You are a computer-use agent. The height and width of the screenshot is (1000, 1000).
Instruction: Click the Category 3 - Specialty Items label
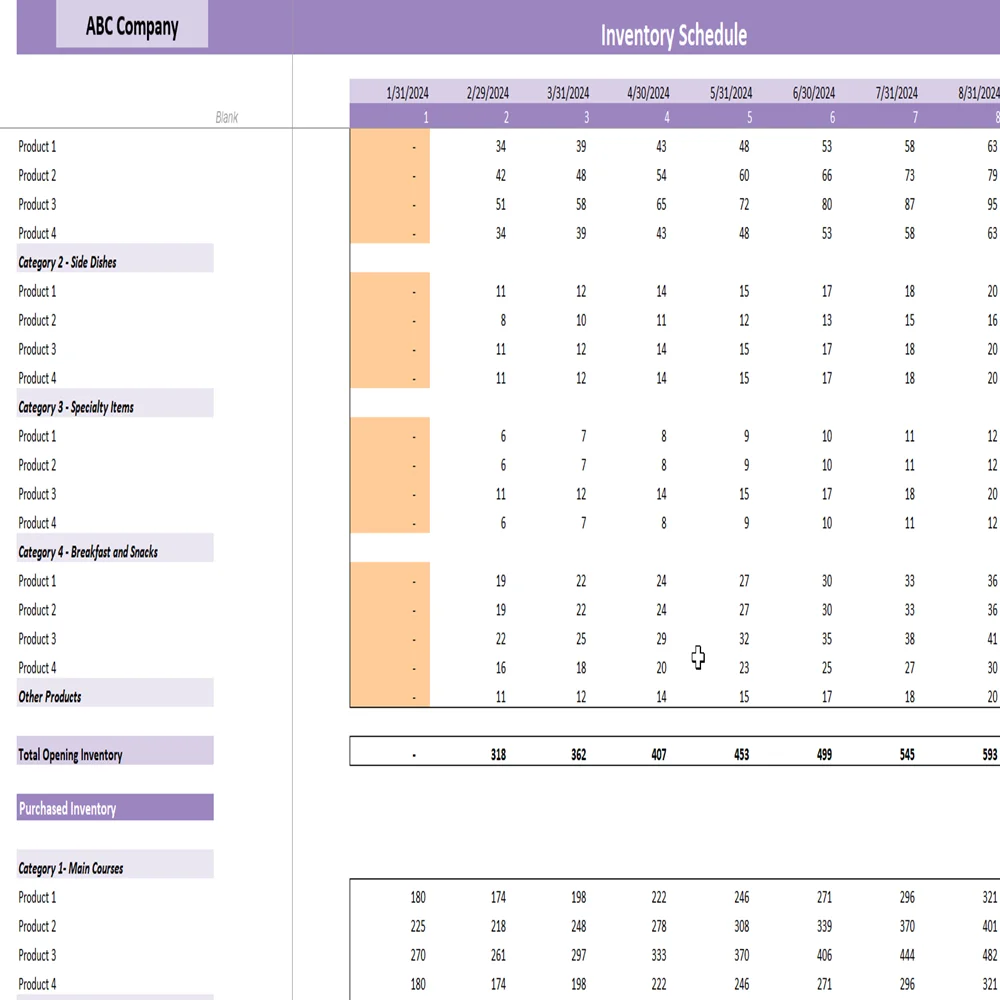click(76, 407)
